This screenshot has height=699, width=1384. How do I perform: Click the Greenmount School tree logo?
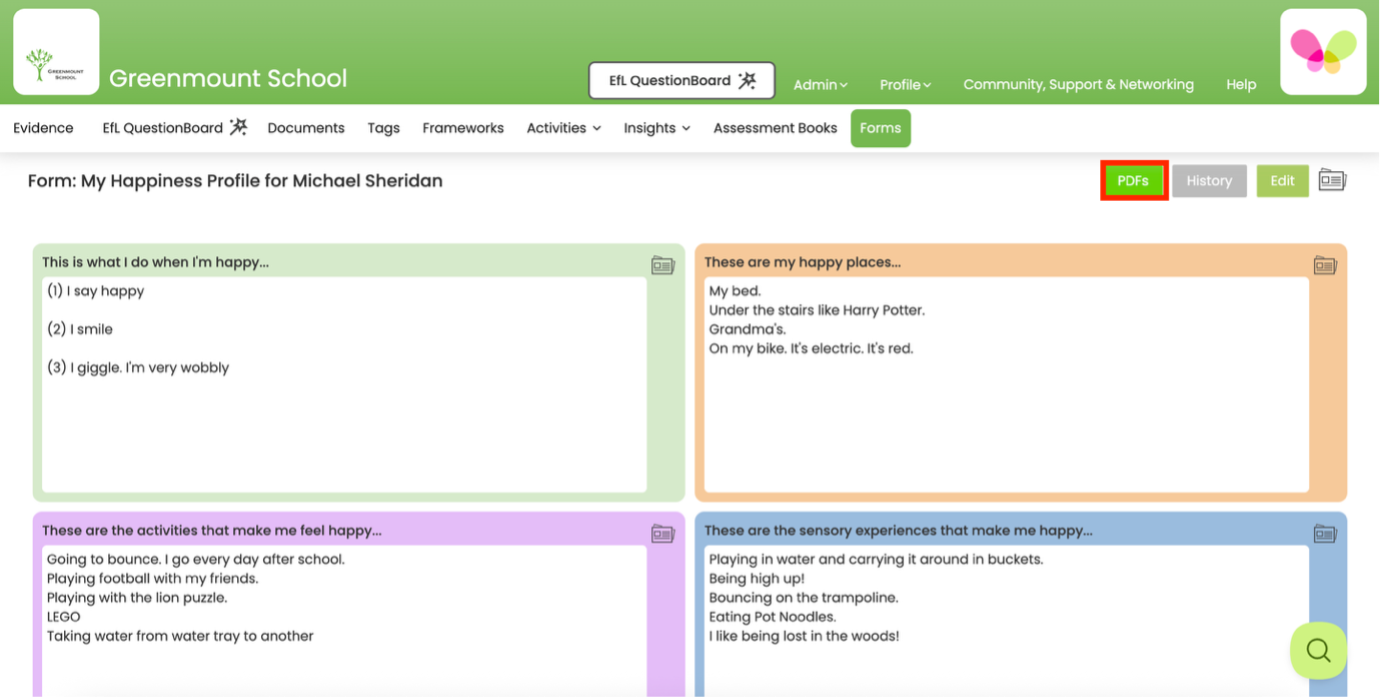(56, 51)
